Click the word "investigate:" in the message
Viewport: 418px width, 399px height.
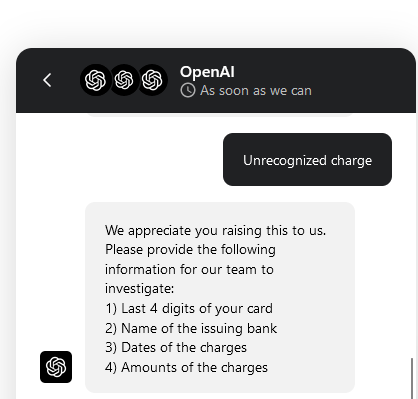point(139,289)
